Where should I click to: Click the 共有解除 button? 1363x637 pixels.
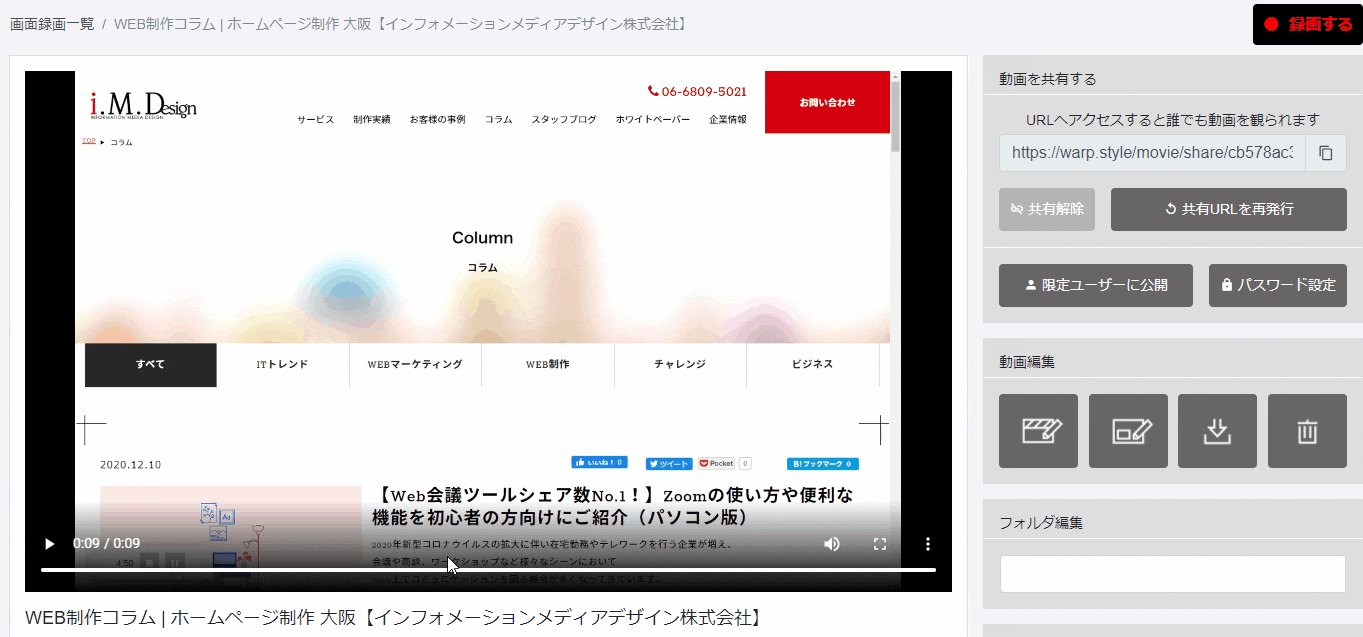[1047, 209]
